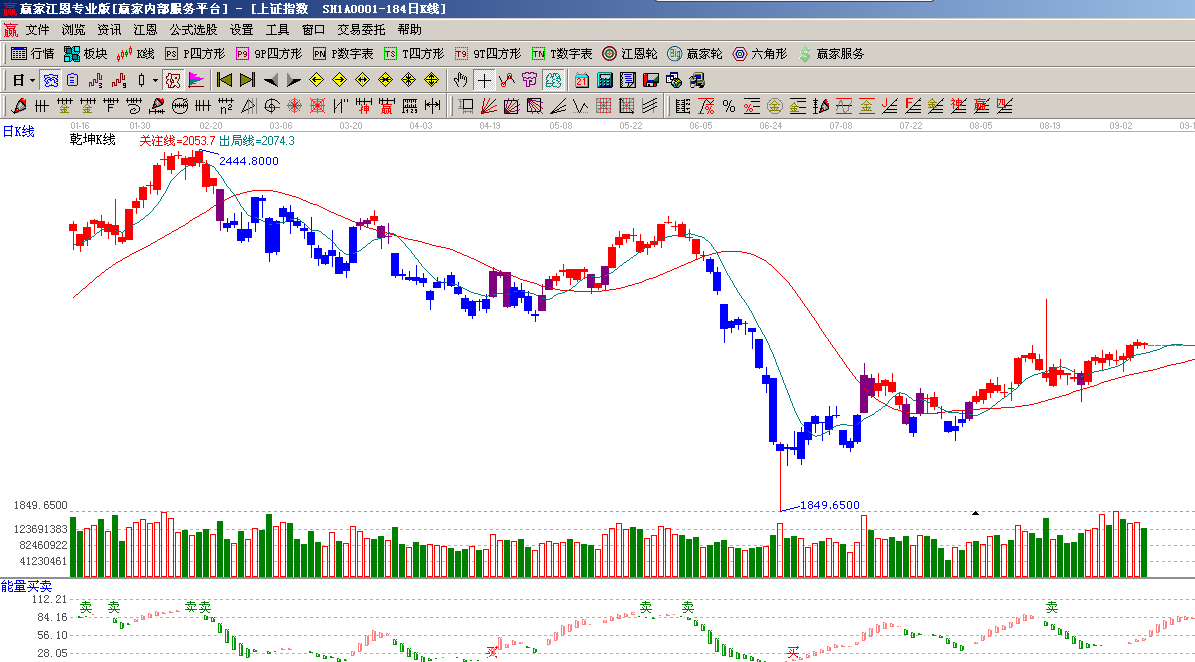The width and height of the screenshot is (1195, 662).
Task: Toggle the pressed red chart-pattern button
Action: tap(173, 80)
